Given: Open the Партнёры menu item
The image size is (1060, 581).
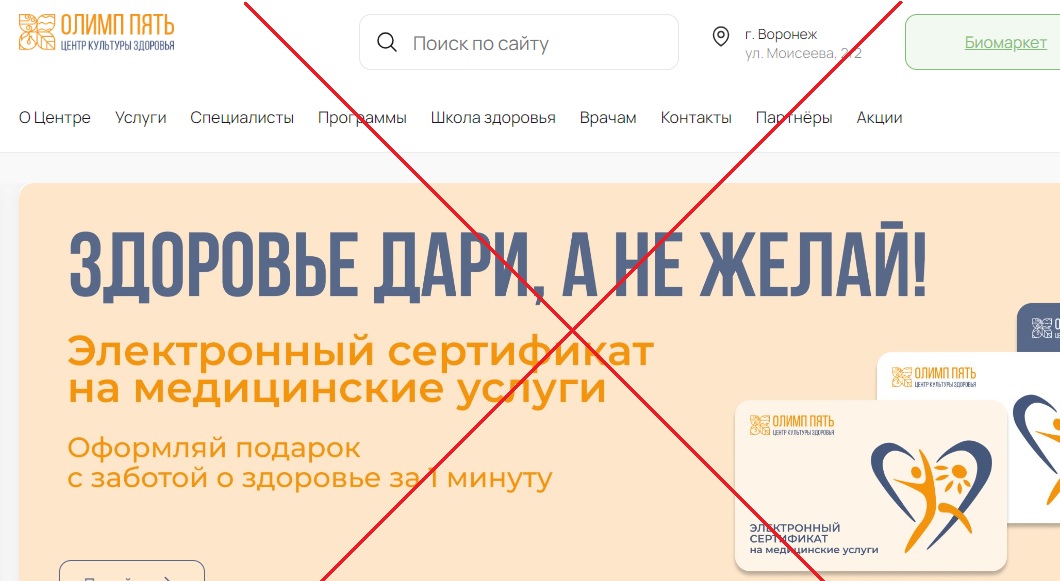Looking at the screenshot, I should pyautogui.click(x=794, y=118).
